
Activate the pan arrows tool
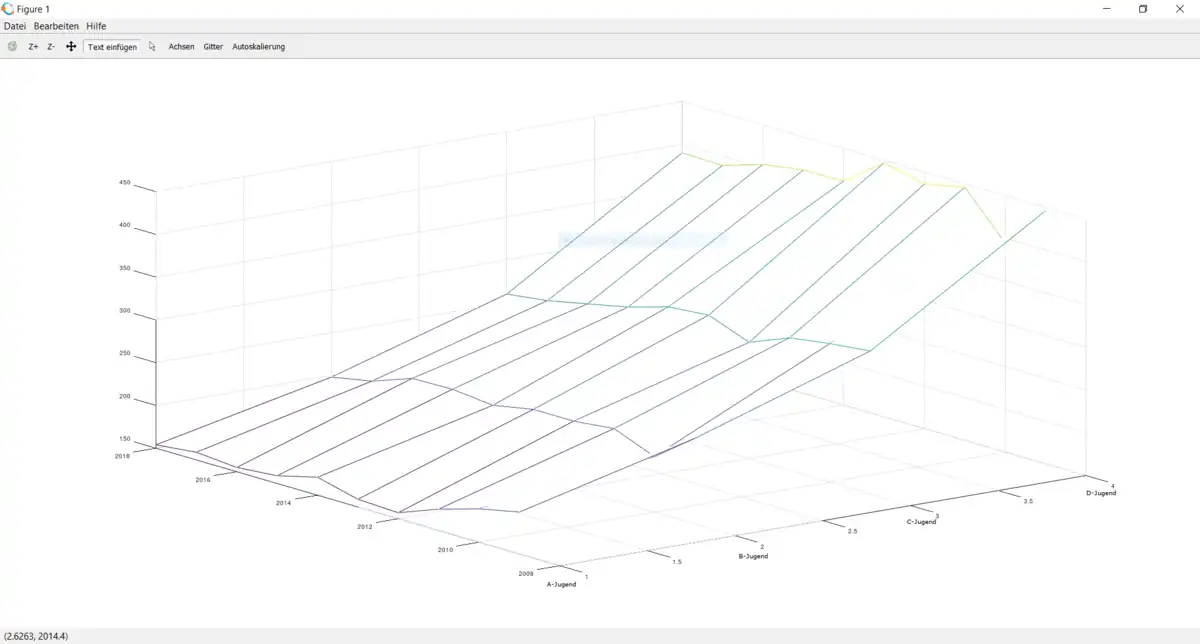tap(71, 46)
